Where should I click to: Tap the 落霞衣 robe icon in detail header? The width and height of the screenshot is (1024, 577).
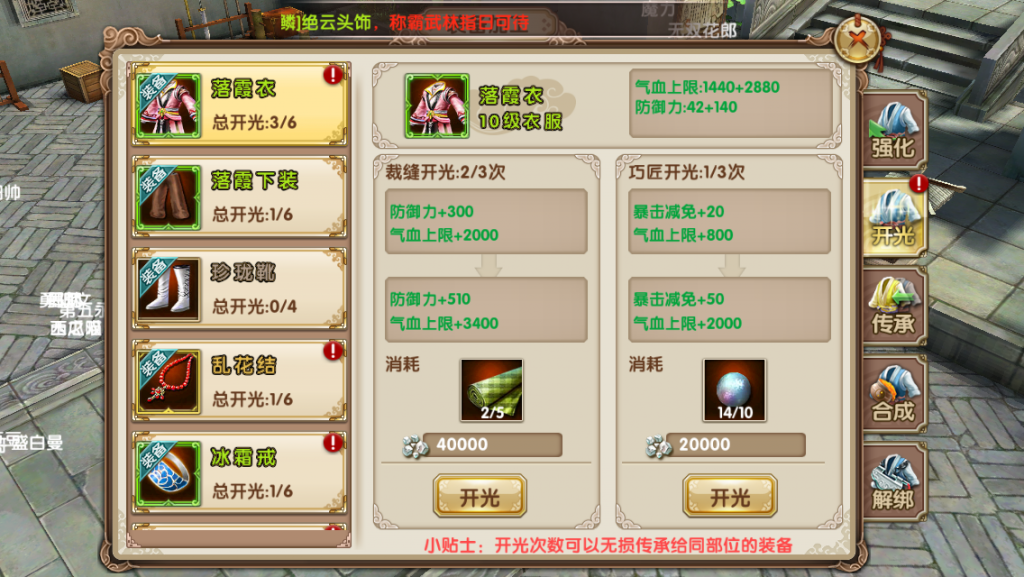click(437, 106)
